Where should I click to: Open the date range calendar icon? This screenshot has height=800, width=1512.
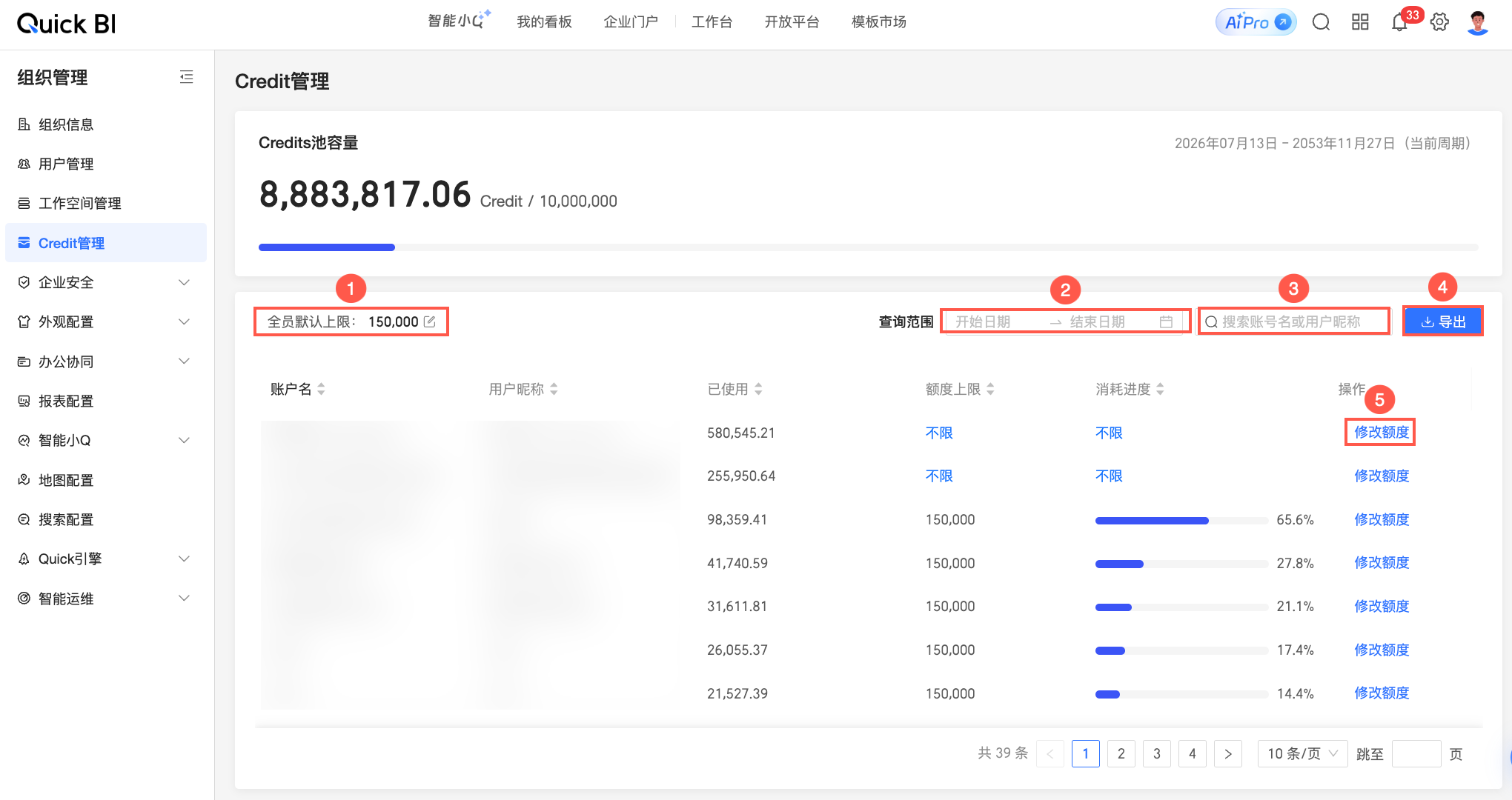point(1166,321)
